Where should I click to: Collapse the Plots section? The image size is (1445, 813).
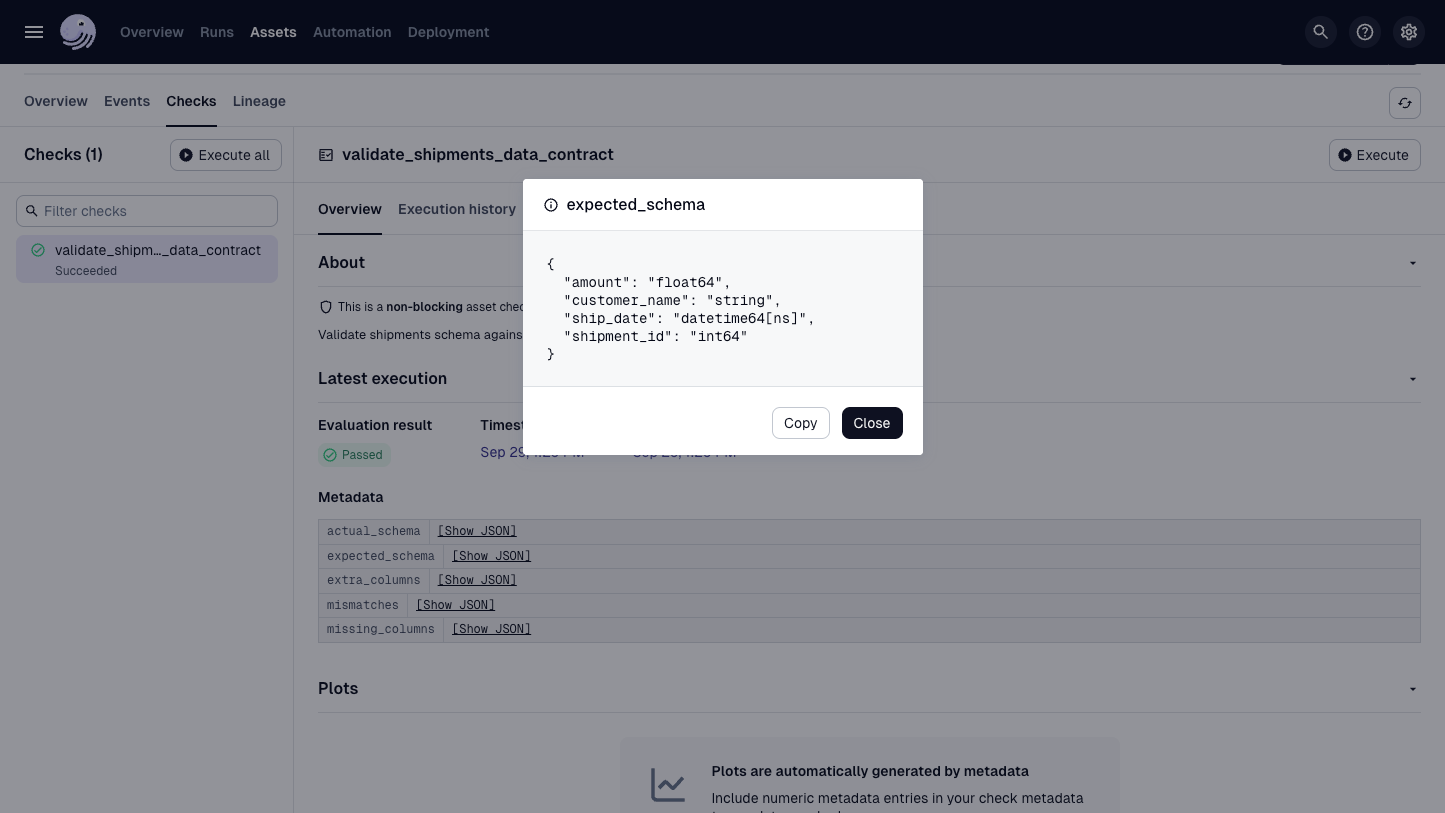click(1412, 689)
